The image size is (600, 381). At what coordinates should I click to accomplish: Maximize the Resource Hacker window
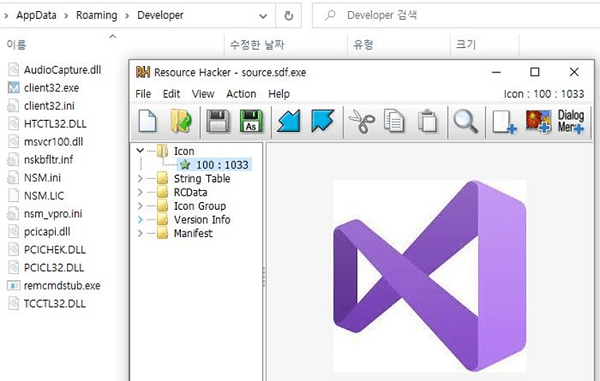tap(535, 72)
